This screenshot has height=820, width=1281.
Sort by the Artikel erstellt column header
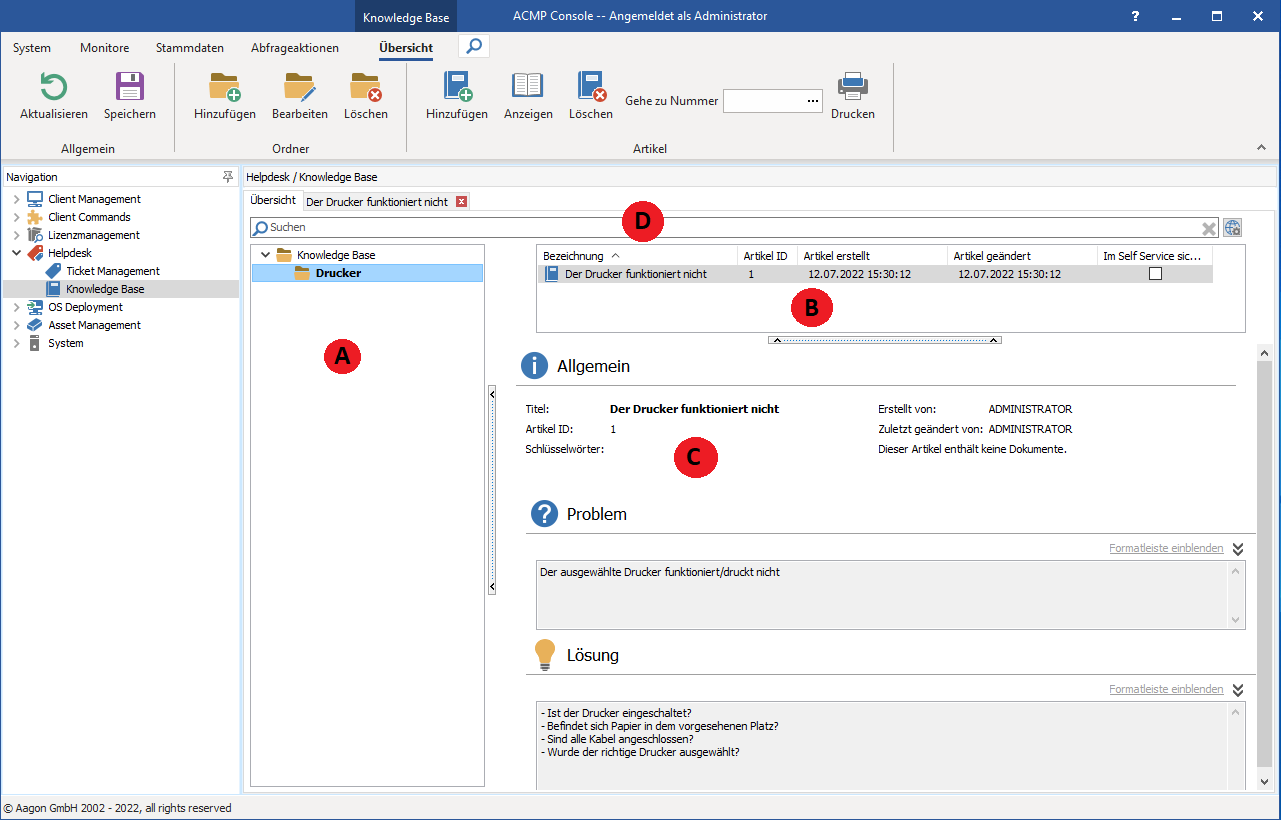(x=872, y=256)
